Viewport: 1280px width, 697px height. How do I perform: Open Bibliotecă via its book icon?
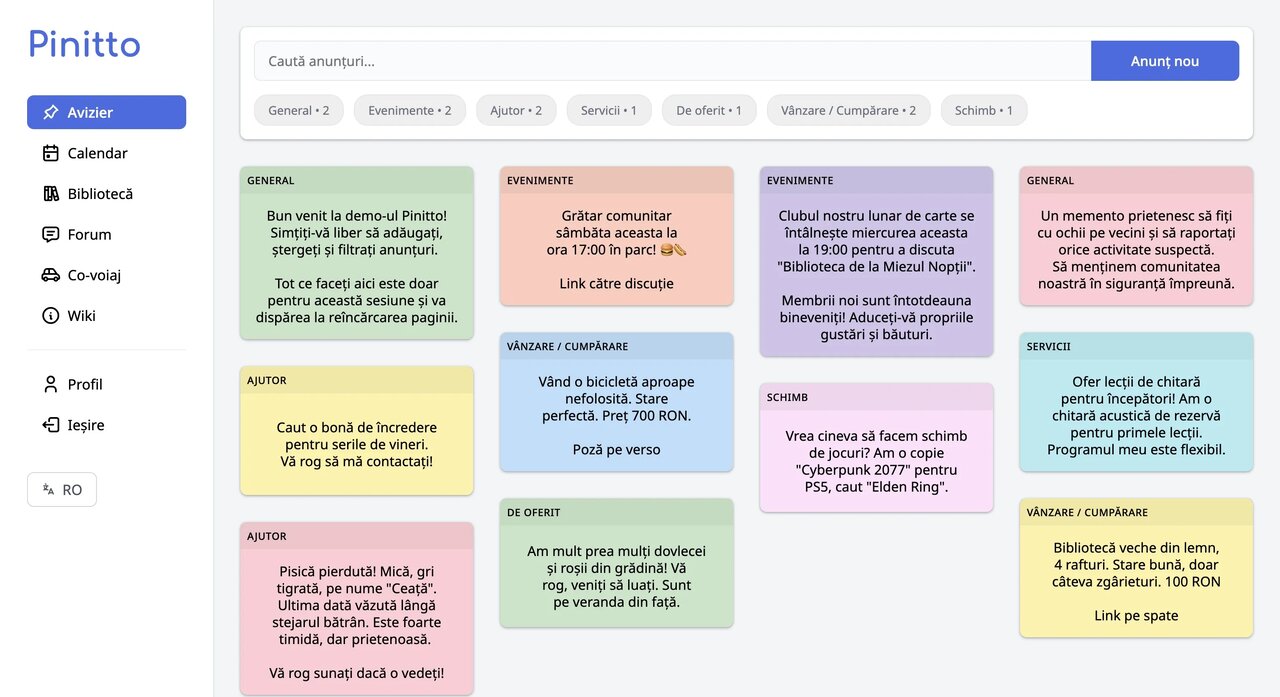[50, 193]
